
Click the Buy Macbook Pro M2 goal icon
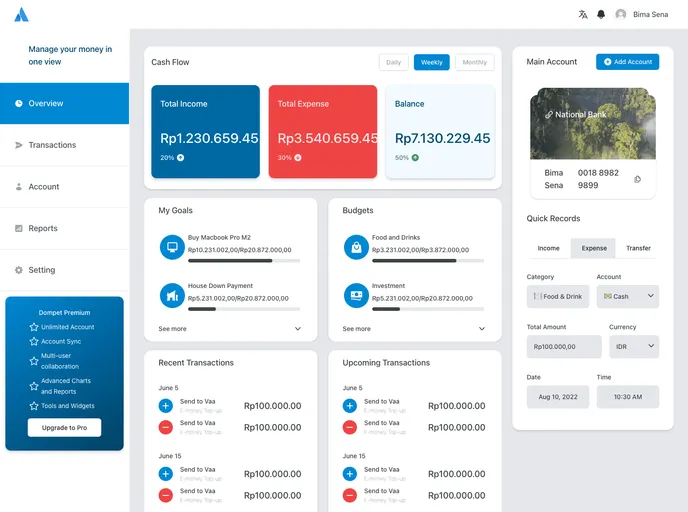(172, 245)
